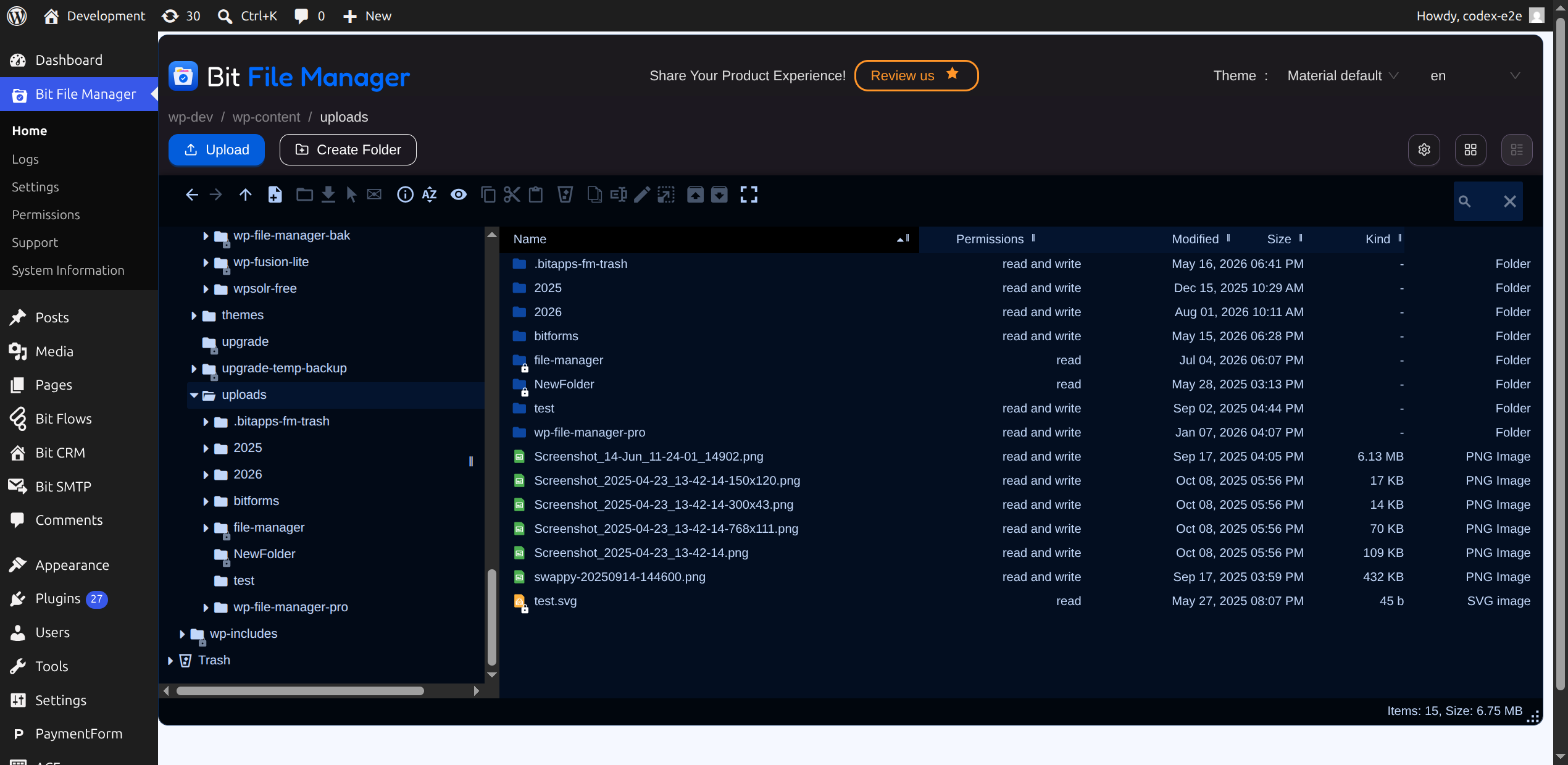Screen dimensions: 1568x765
Task: Click the pencil edit toolbar icon
Action: (x=642, y=195)
